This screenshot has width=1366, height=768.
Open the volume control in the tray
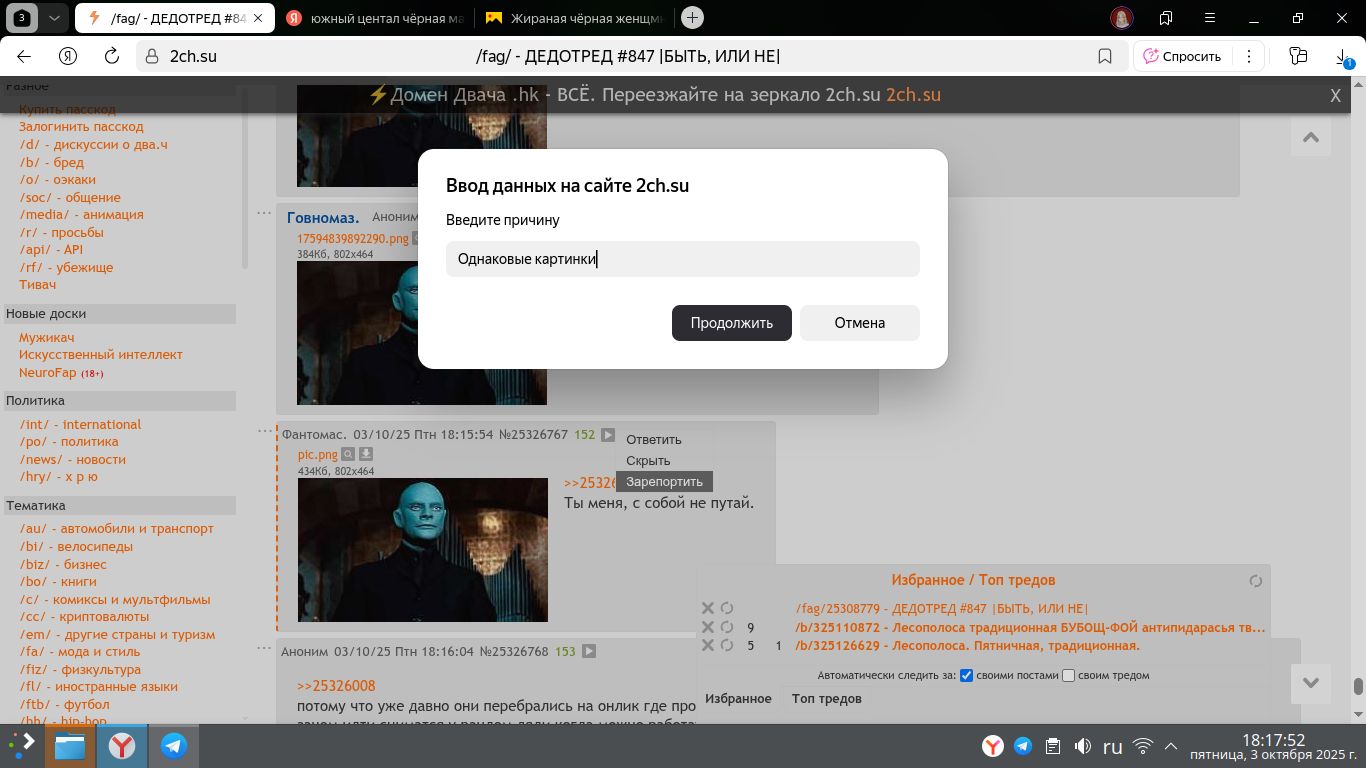tap(1082, 746)
